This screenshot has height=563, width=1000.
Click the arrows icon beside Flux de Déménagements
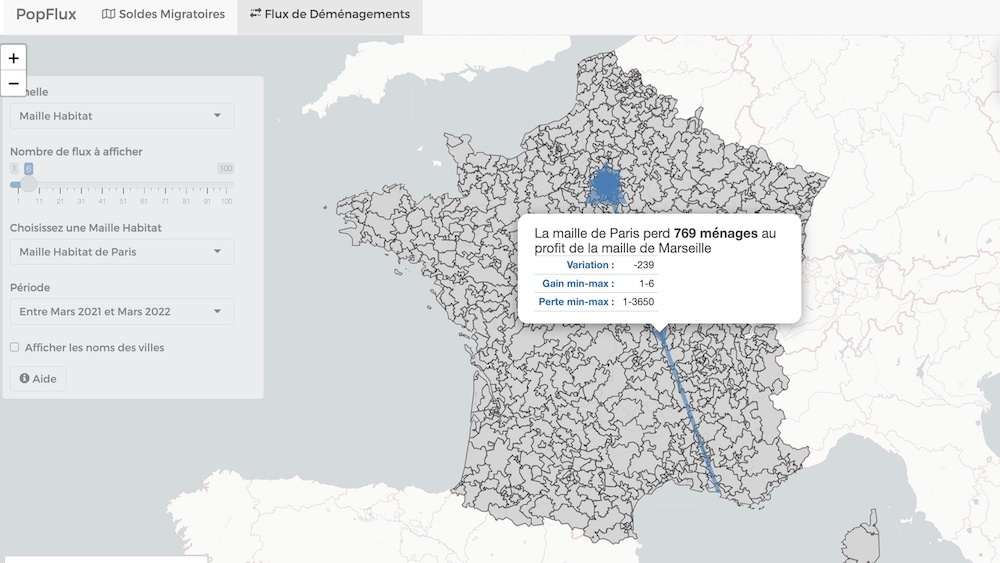tap(255, 13)
